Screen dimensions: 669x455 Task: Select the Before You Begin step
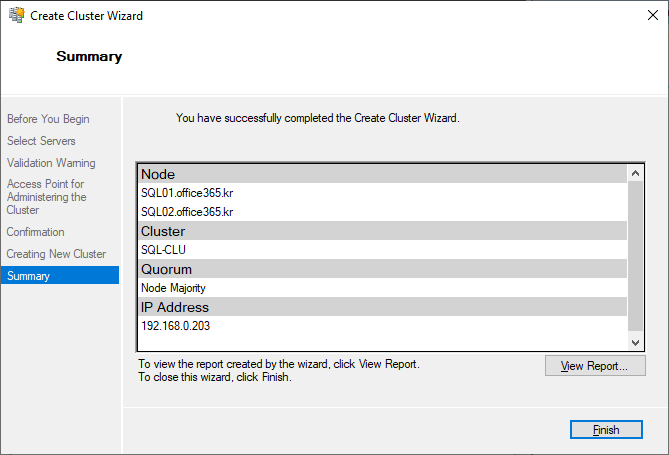(48, 119)
